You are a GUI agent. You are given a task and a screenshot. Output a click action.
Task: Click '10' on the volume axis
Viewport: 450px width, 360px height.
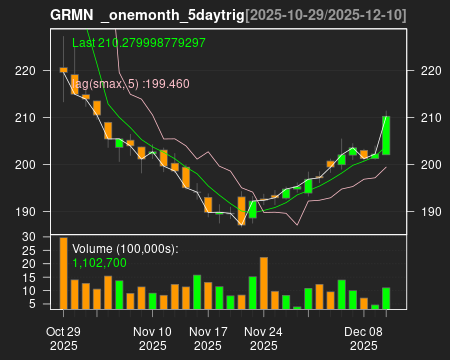coord(29,291)
